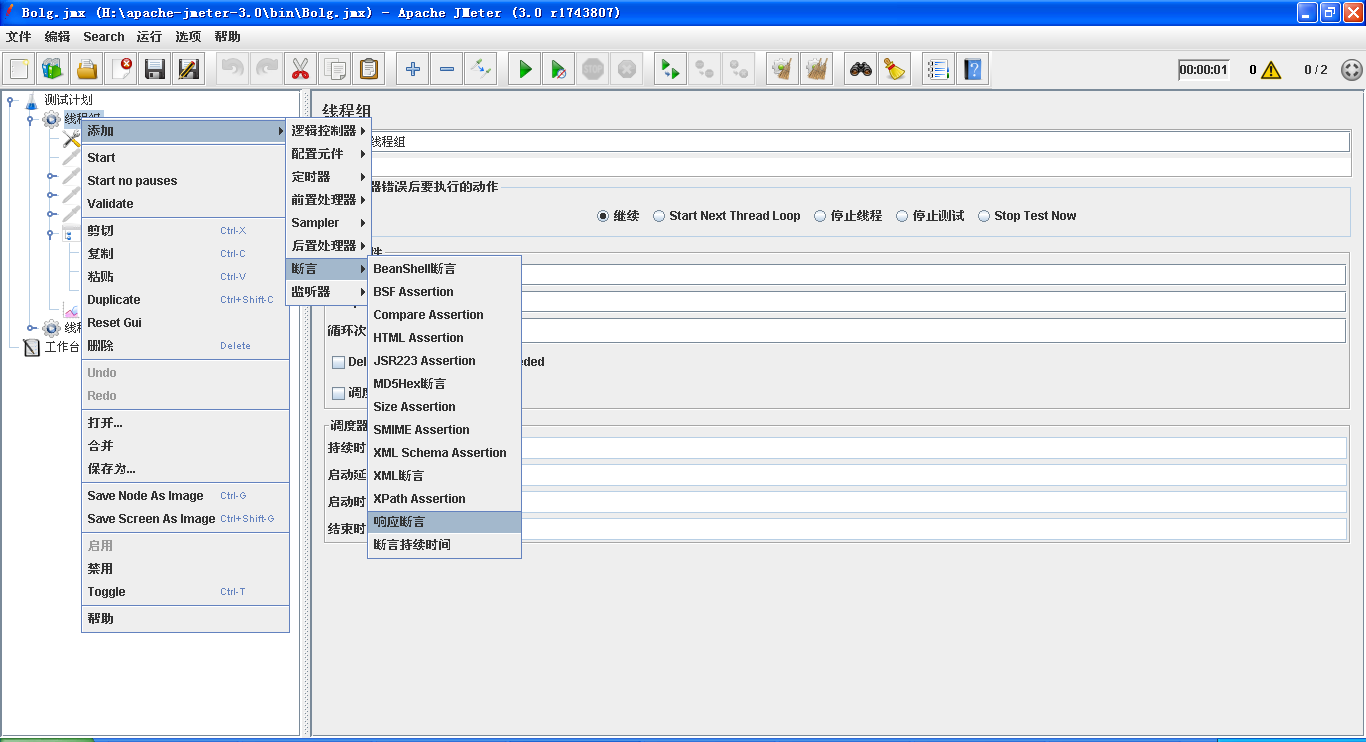Click the Collapse All minus icon
This screenshot has height=742, width=1366.
pos(447,69)
